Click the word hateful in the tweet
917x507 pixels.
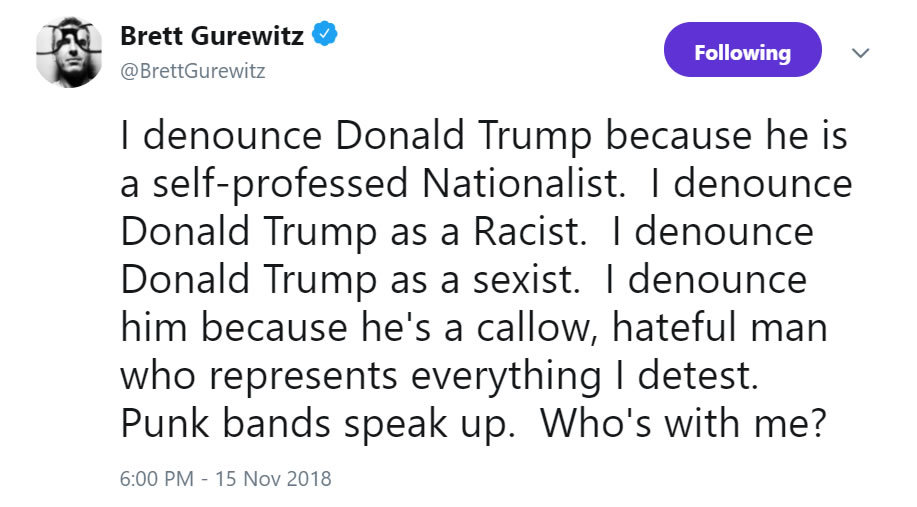coord(674,327)
